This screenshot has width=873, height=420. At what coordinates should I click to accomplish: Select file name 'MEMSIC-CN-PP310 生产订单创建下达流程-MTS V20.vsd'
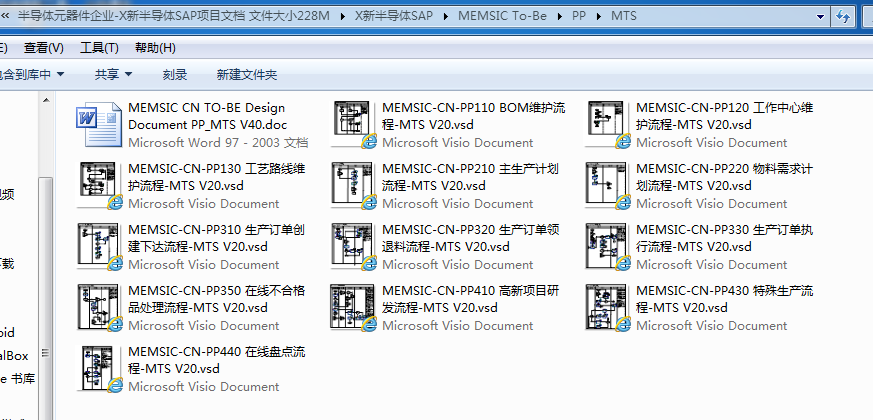coord(217,238)
